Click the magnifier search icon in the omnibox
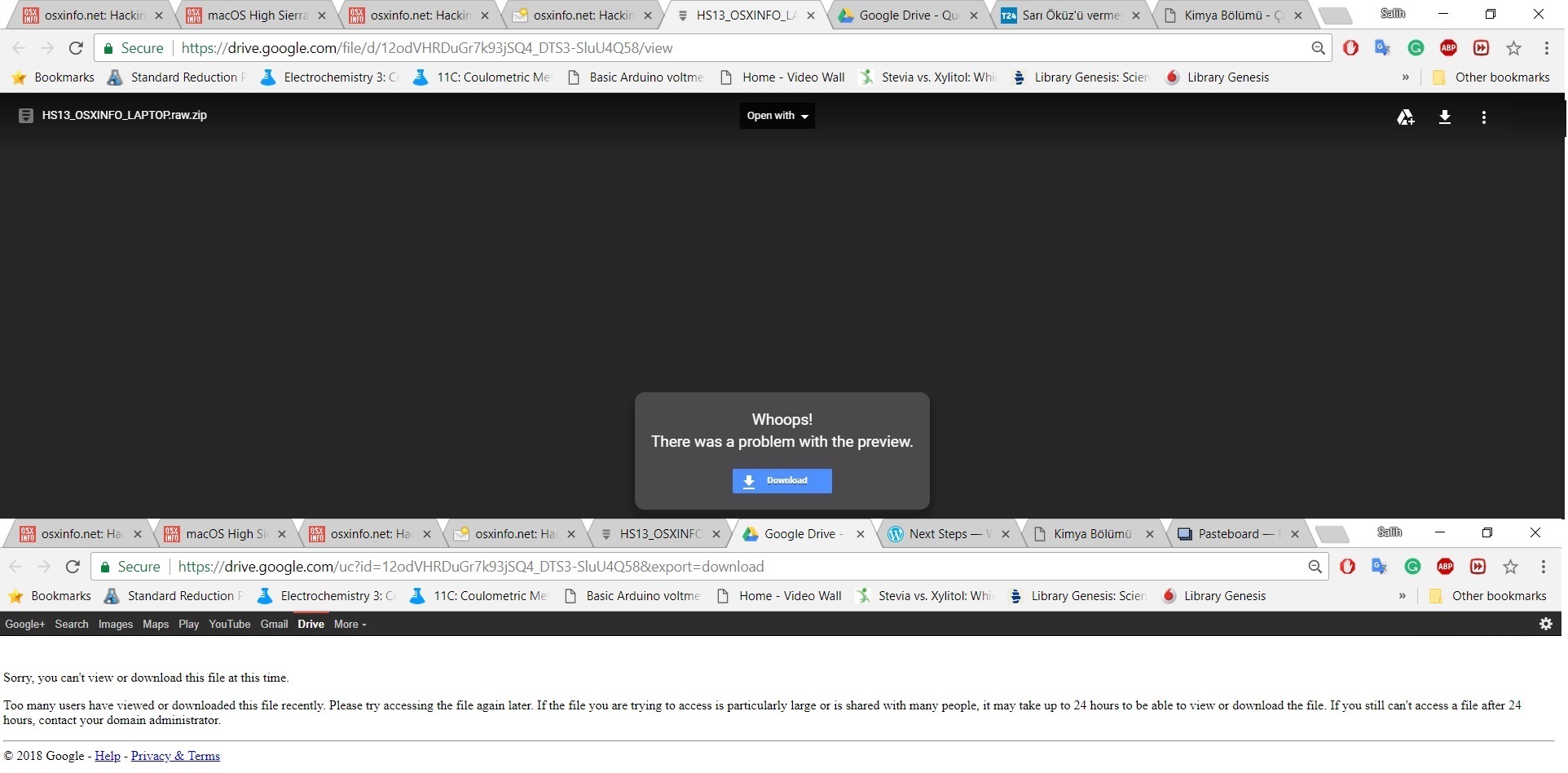The height and width of the screenshot is (773, 1568). point(1319,48)
